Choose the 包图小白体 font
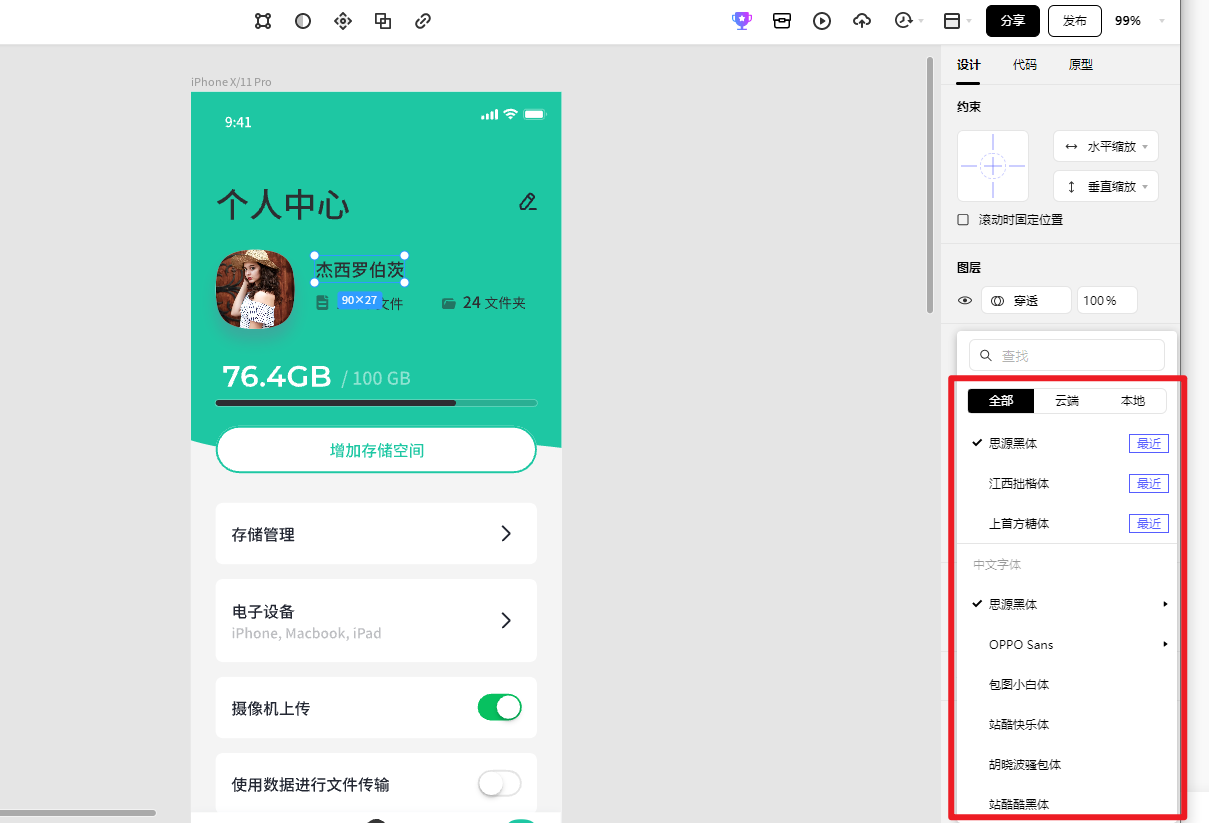The image size is (1209, 823). 1067,684
